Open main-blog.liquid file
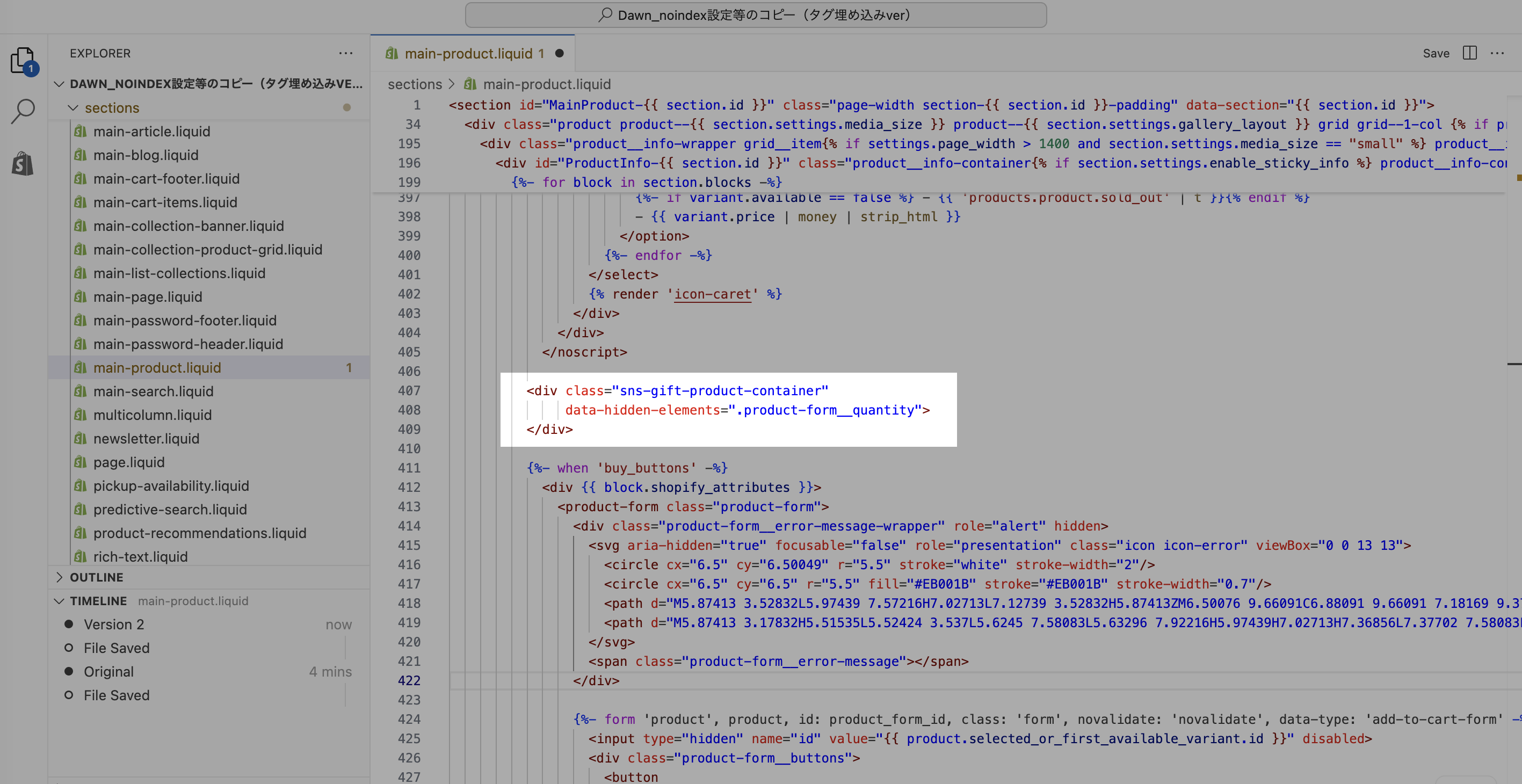1522x784 pixels. pyautogui.click(x=146, y=155)
